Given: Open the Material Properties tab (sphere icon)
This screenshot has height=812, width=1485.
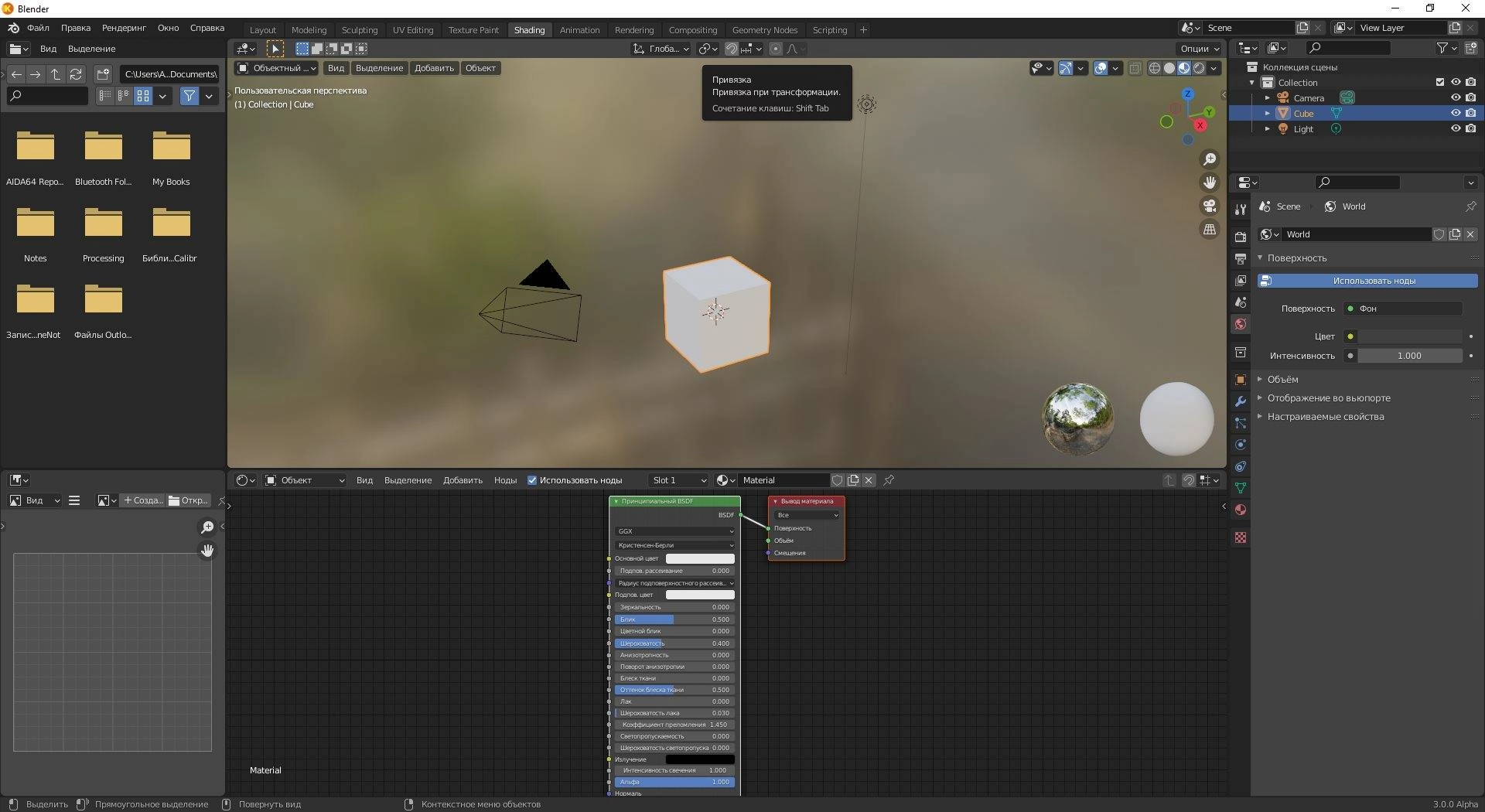Looking at the screenshot, I should 1241,510.
